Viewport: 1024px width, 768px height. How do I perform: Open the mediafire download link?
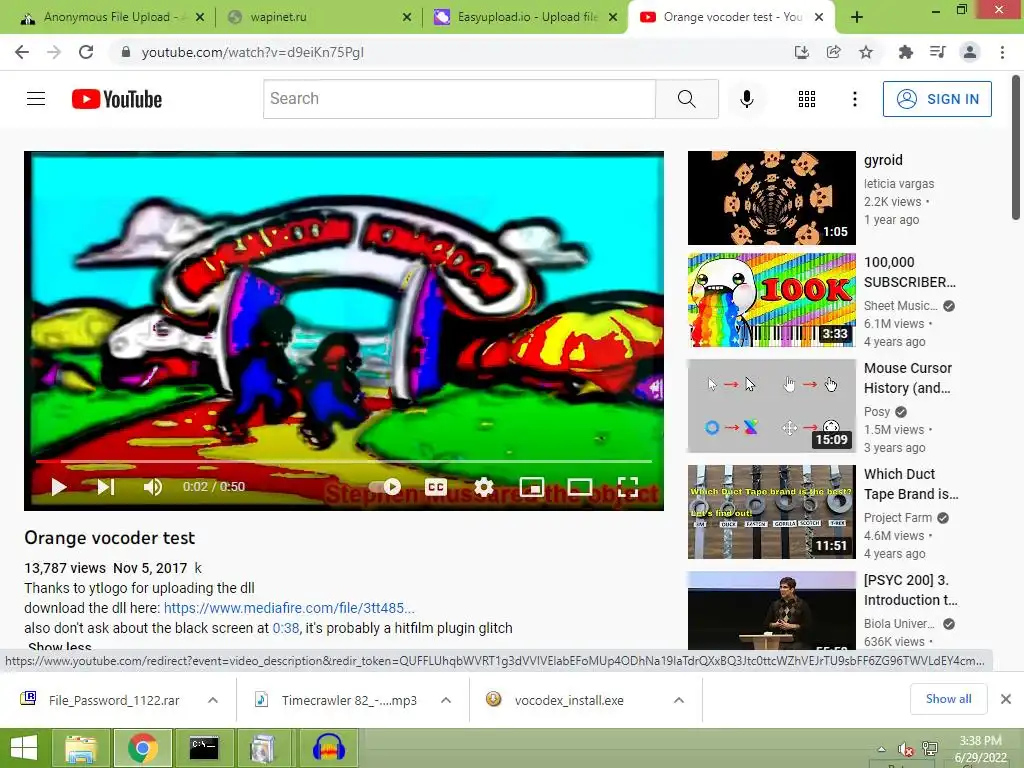point(289,608)
